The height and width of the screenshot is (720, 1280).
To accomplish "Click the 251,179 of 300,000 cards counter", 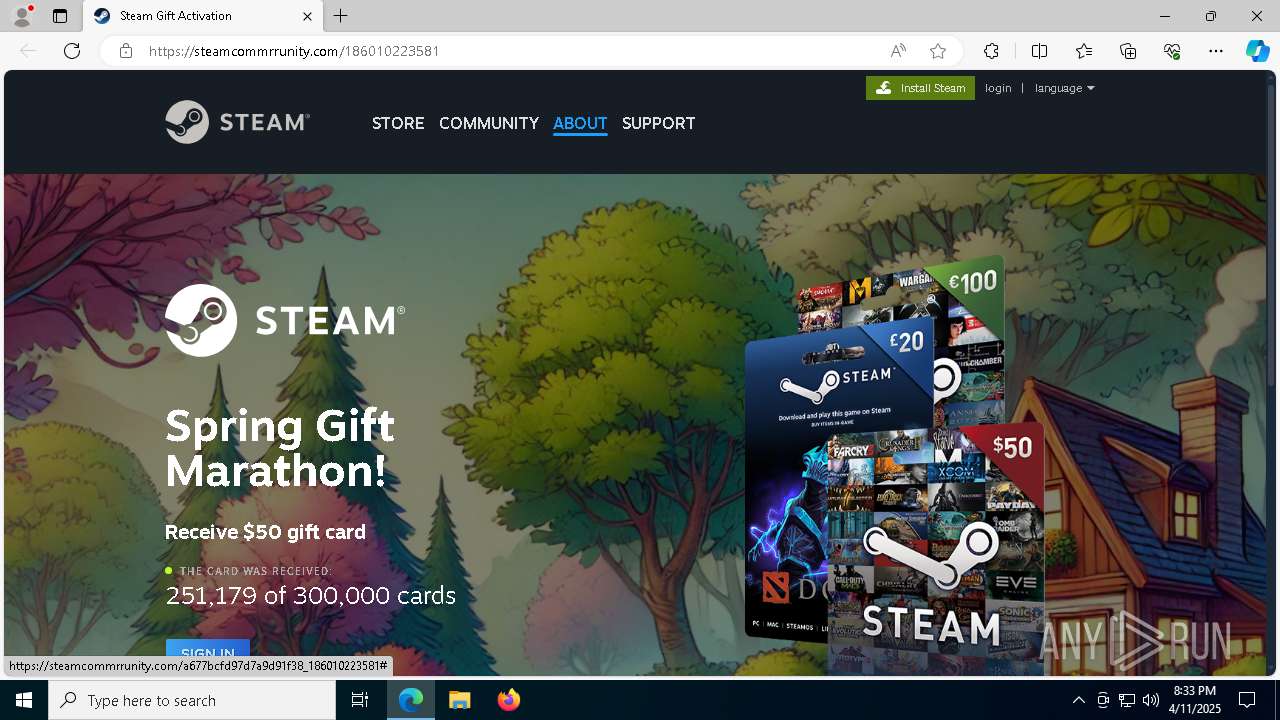I will tap(310, 596).
